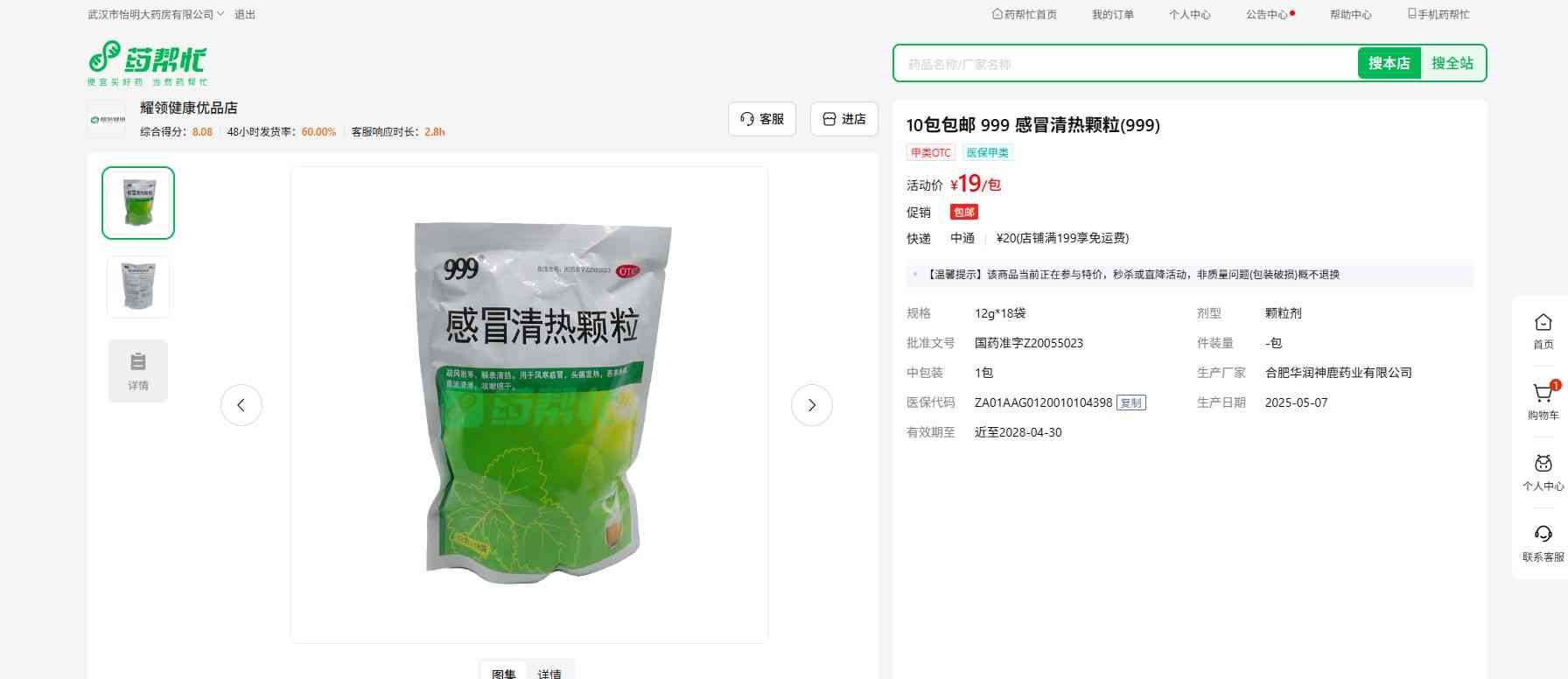Expand the 武汉市怡明大药房有限公司 account dropdown
The image size is (1568, 679).
[156, 15]
